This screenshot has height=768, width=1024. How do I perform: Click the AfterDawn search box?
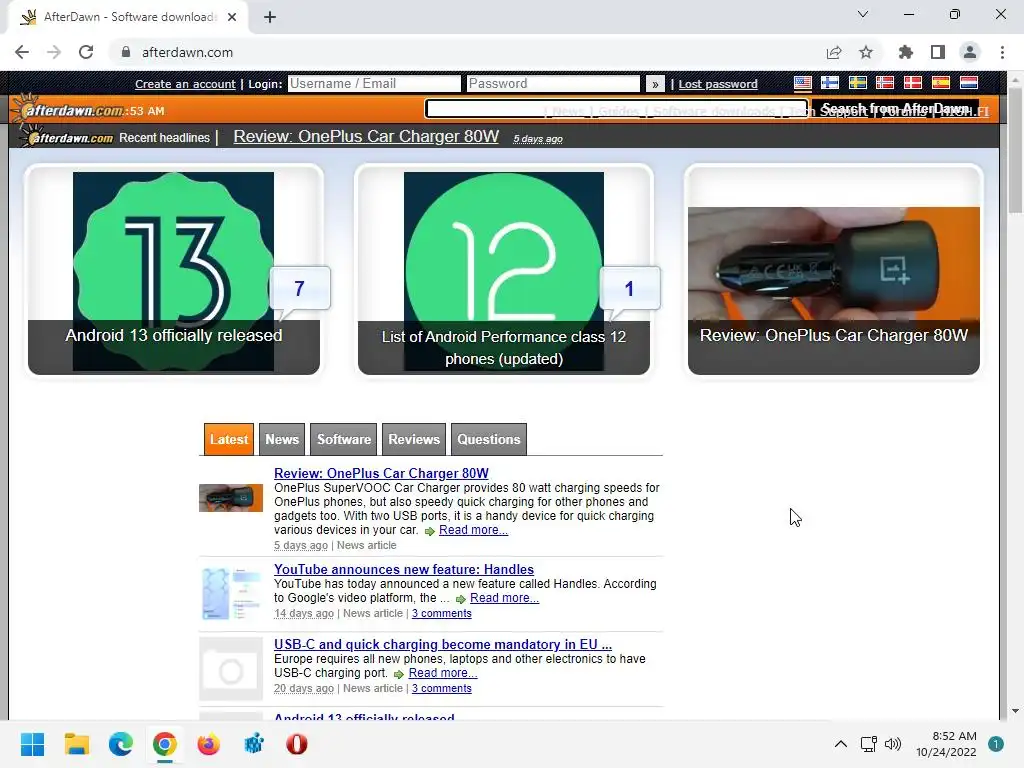tap(616, 109)
